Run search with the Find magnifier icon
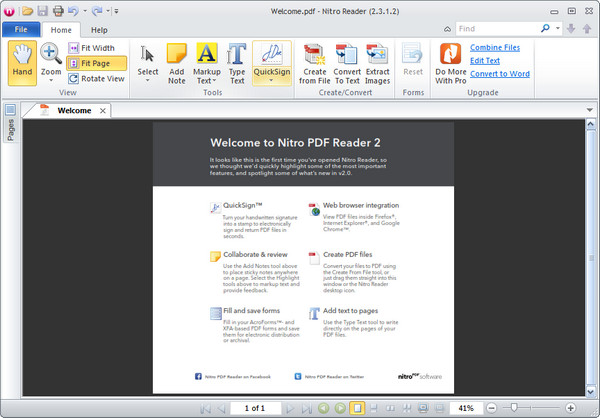 click(x=545, y=28)
